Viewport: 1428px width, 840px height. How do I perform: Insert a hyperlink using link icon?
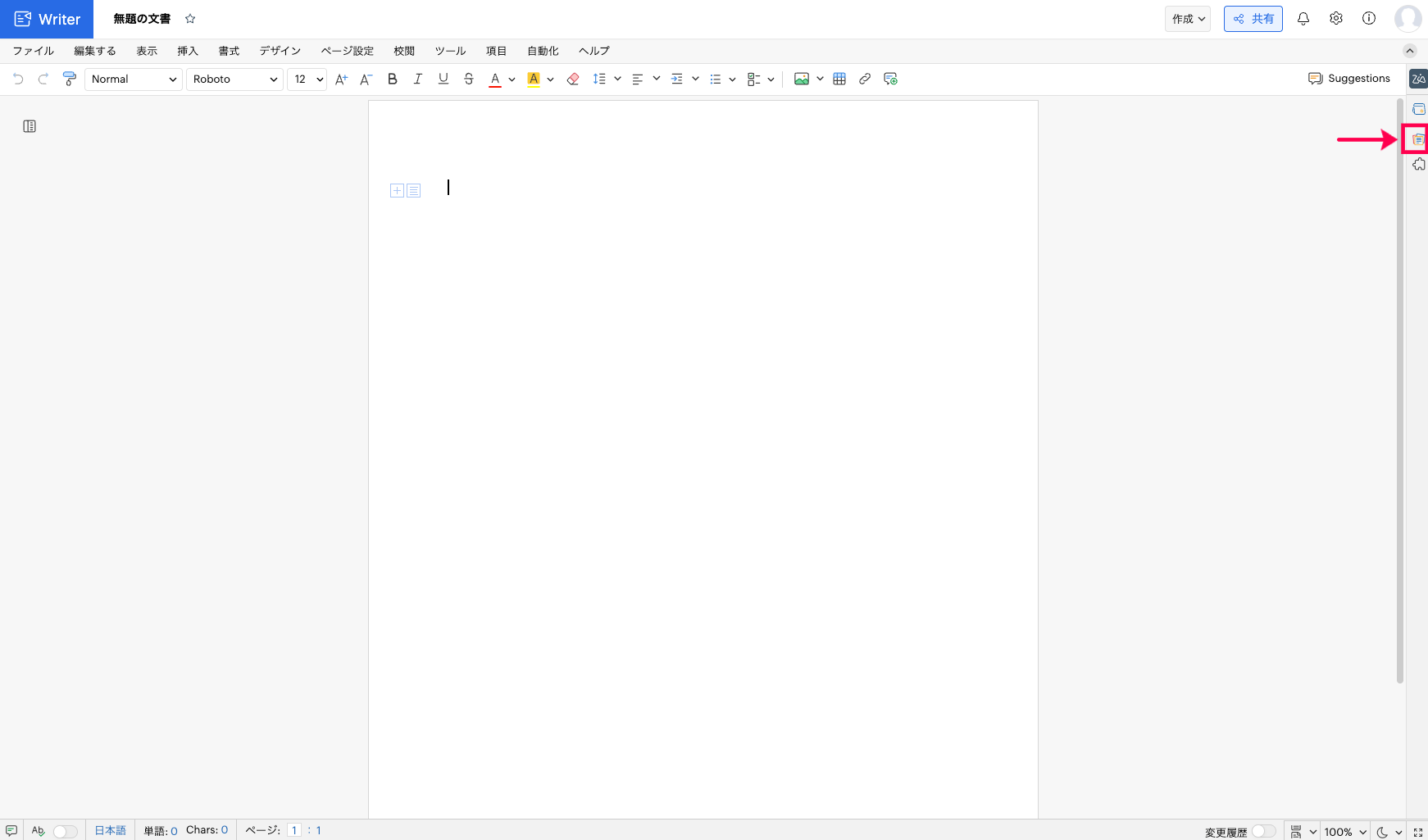(865, 79)
